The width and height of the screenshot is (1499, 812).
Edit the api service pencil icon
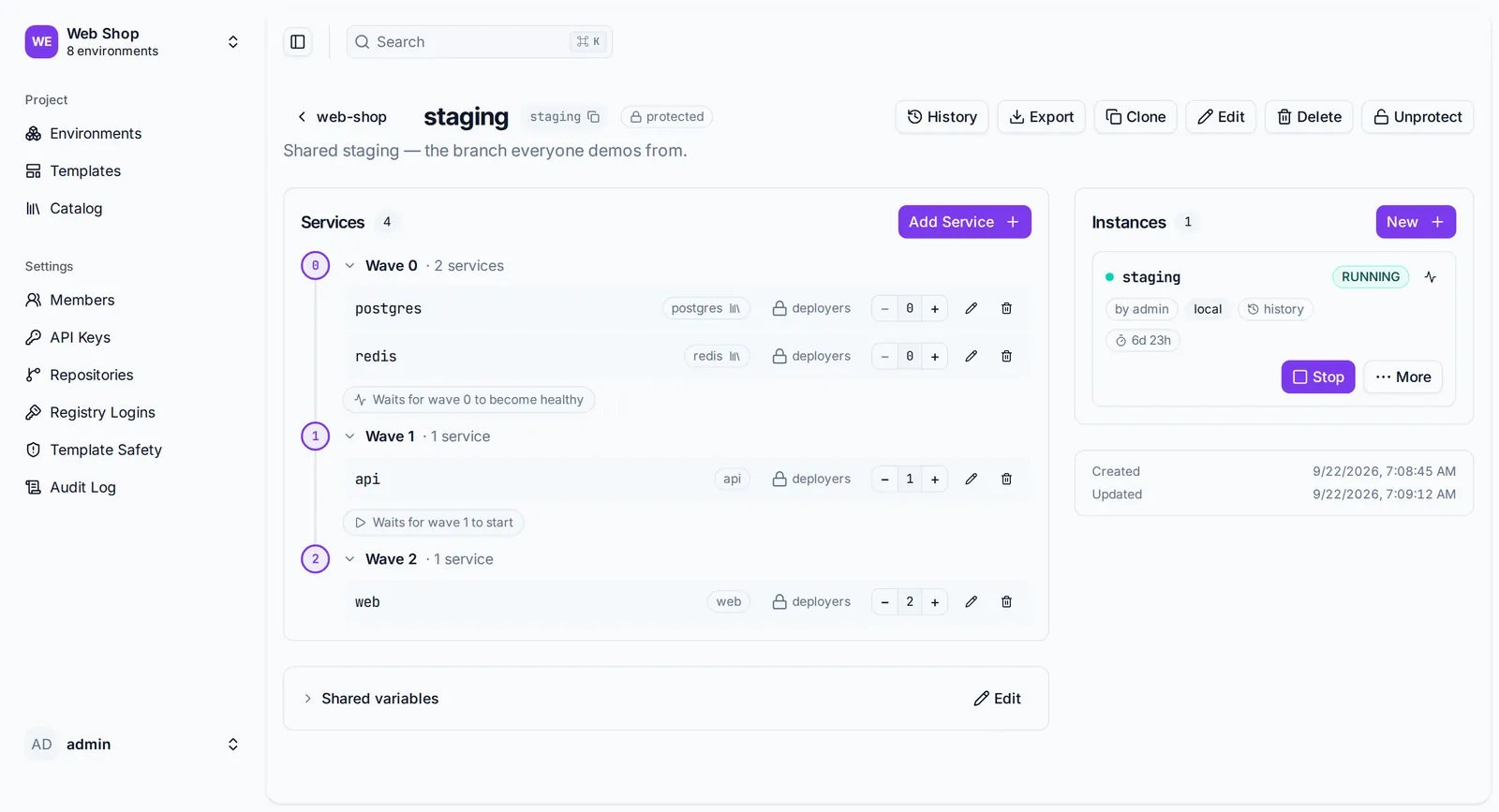click(972, 479)
